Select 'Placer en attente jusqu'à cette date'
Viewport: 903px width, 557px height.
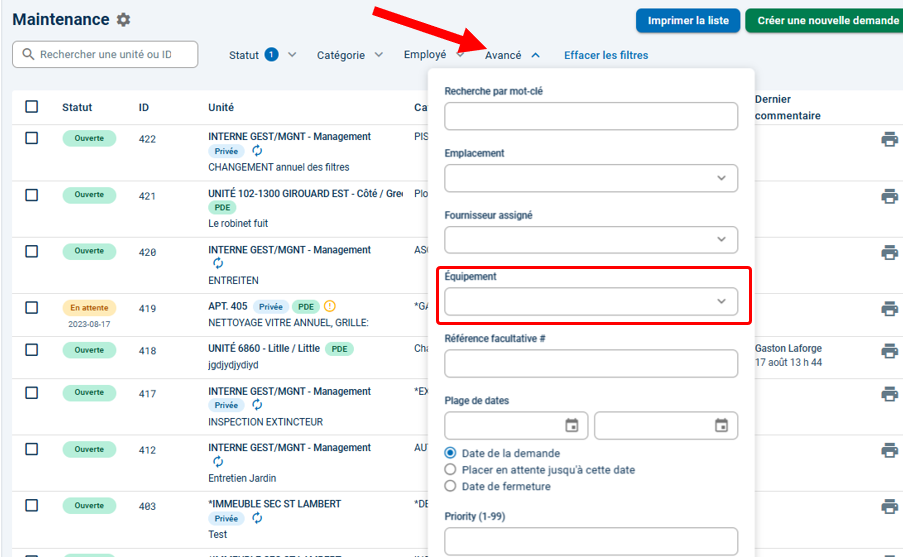(x=450, y=469)
